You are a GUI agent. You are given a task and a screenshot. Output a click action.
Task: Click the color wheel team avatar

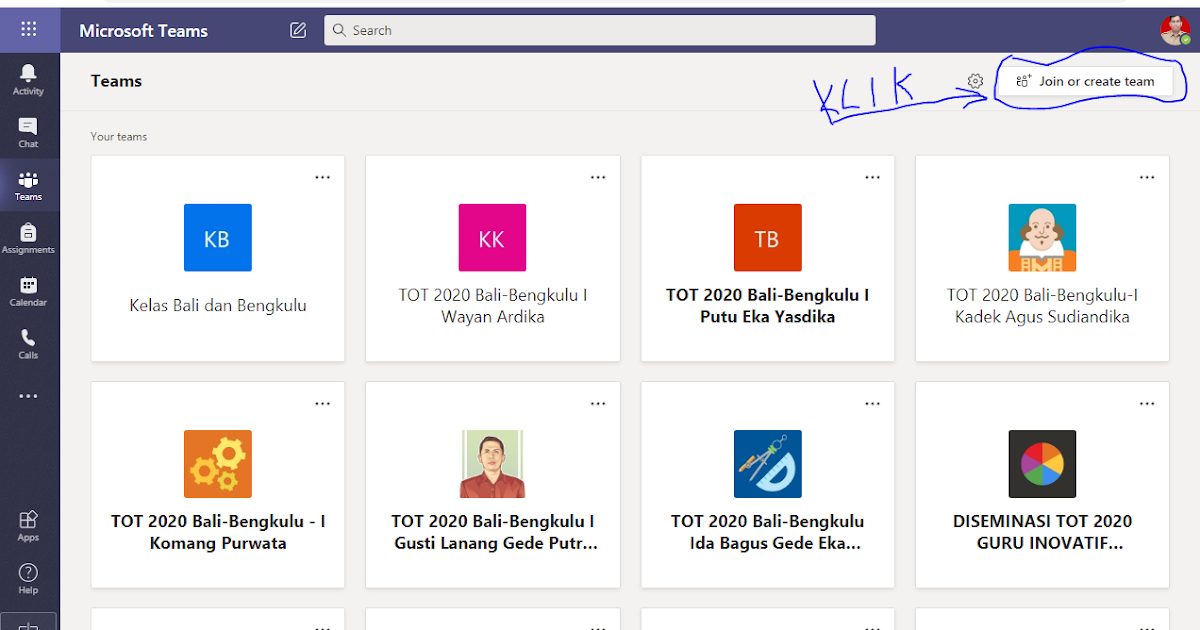[x=1042, y=464]
